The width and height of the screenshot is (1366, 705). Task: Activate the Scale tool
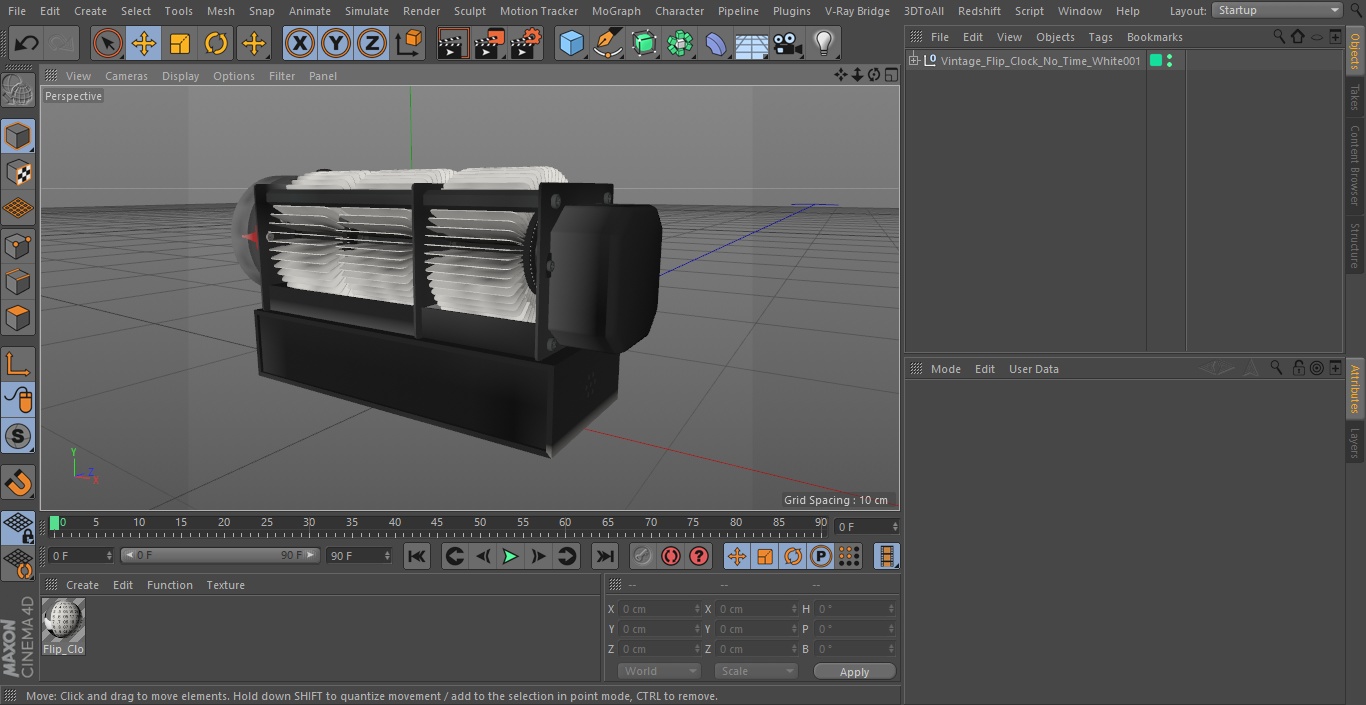coord(180,43)
